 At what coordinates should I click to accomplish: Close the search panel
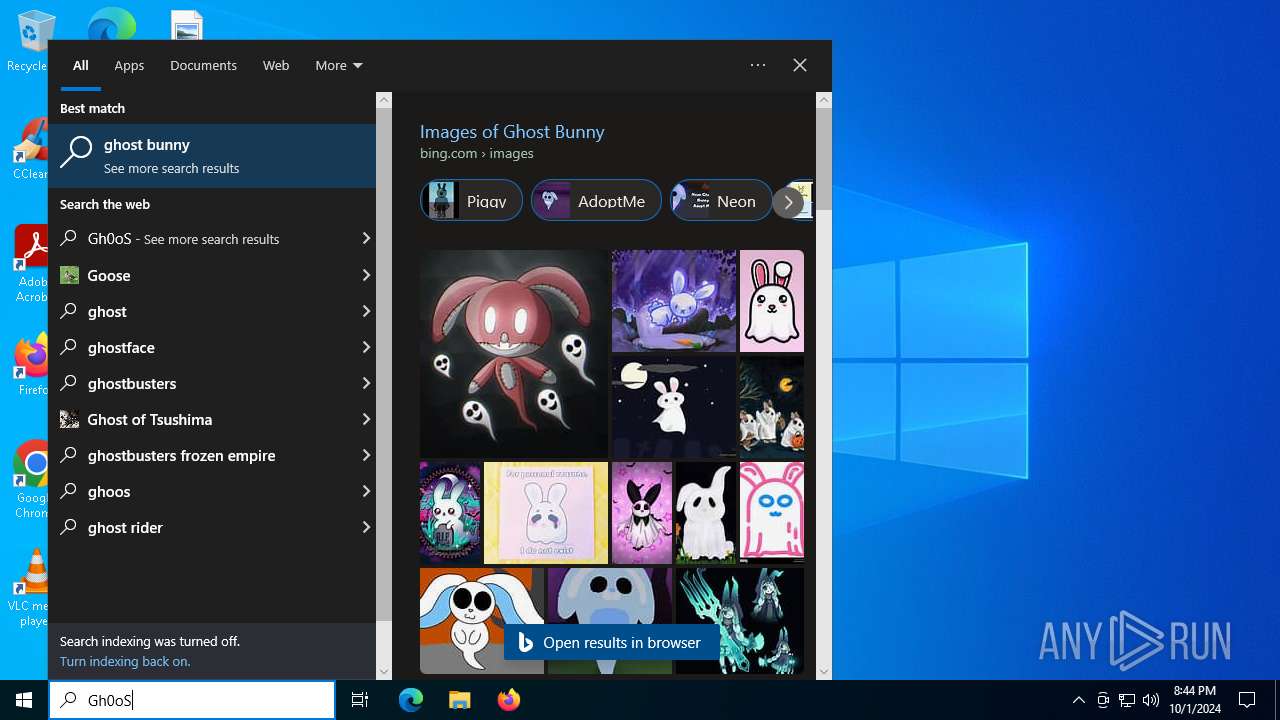(x=800, y=65)
